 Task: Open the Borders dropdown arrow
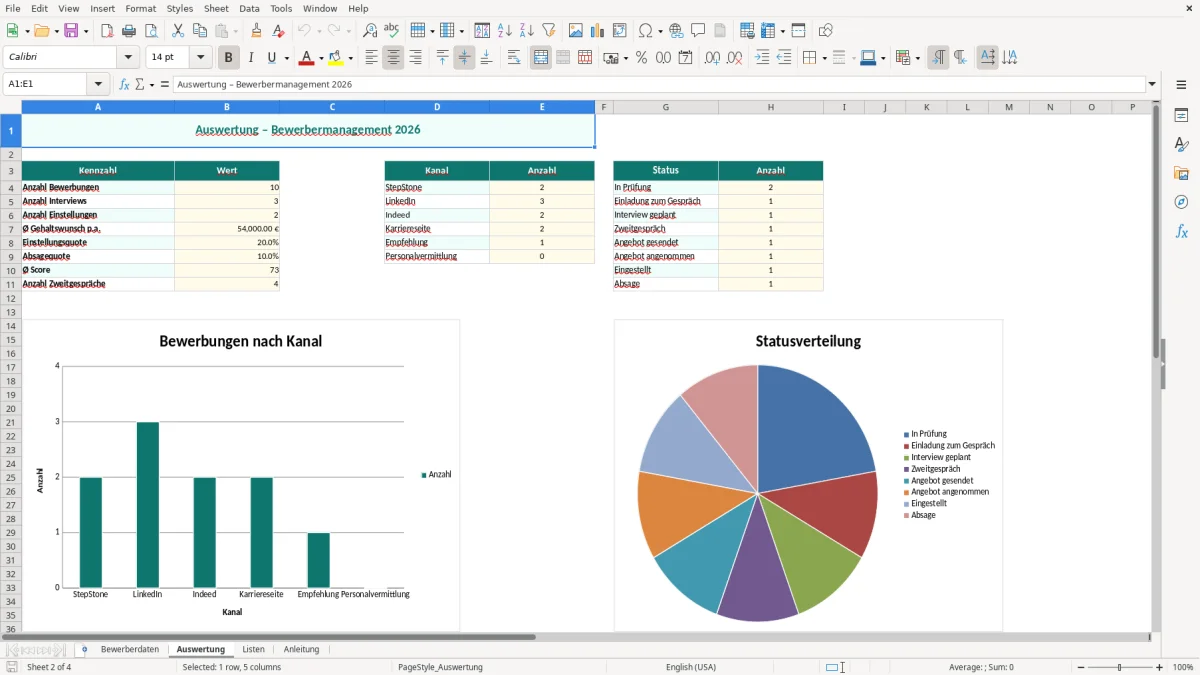[824, 58]
